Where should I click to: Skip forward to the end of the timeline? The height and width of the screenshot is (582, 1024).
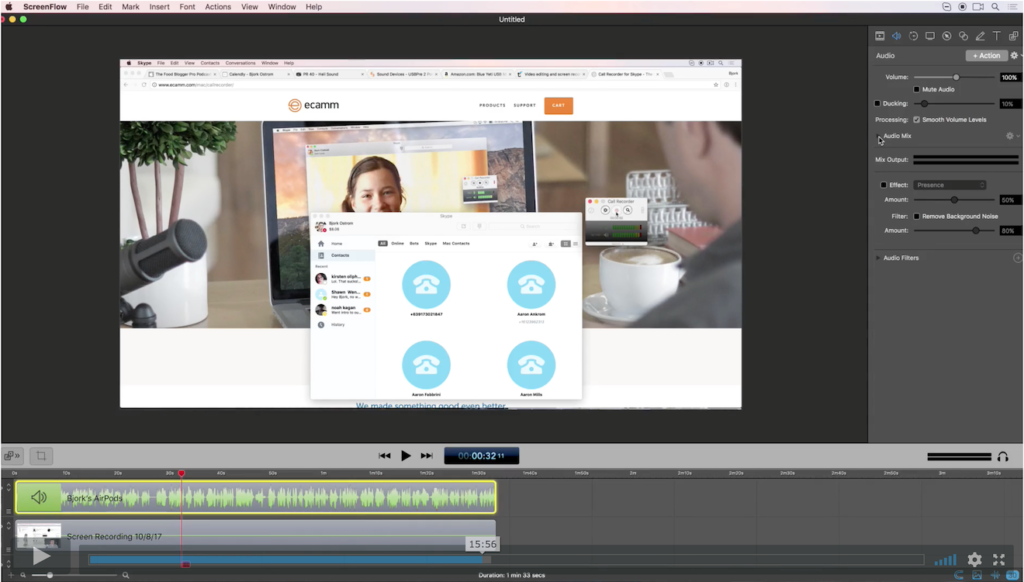(x=426, y=456)
